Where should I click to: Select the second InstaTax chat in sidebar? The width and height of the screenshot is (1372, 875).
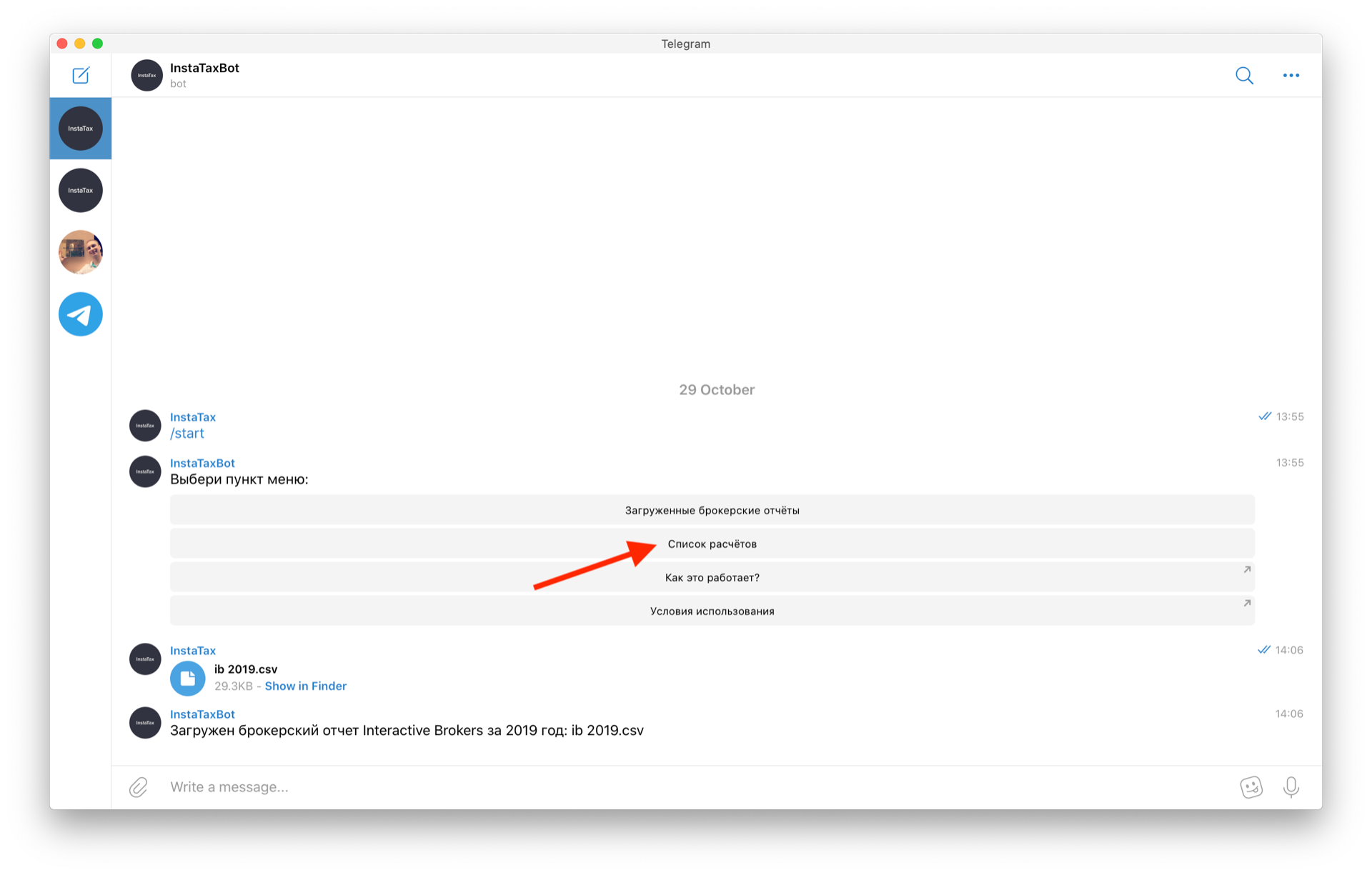coord(81,191)
